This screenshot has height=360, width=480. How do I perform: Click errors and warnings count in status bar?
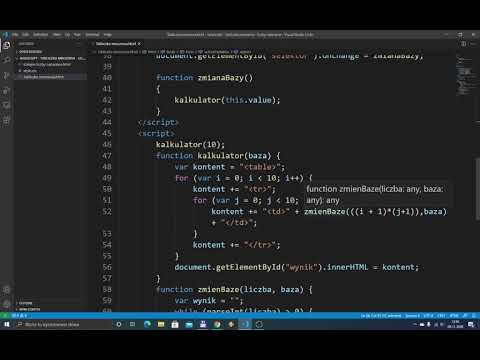tap(19, 315)
